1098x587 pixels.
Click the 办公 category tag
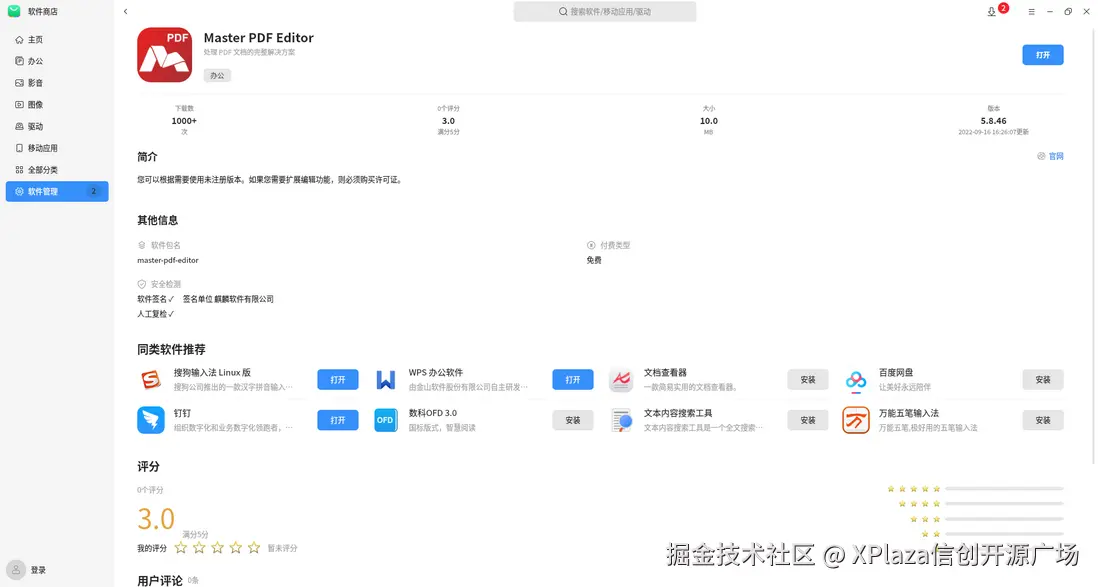(x=218, y=76)
